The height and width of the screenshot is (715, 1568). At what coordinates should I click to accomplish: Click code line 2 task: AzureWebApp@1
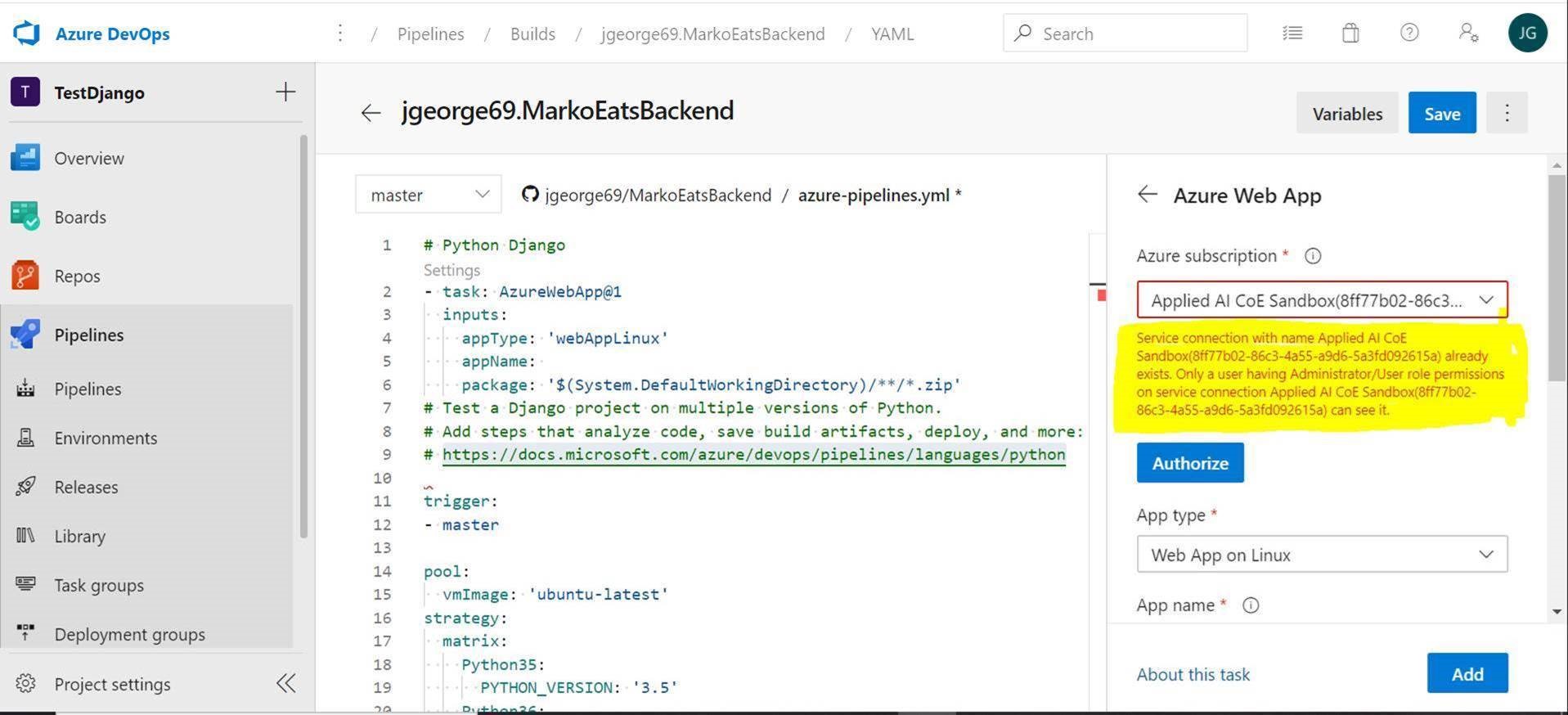tap(523, 291)
